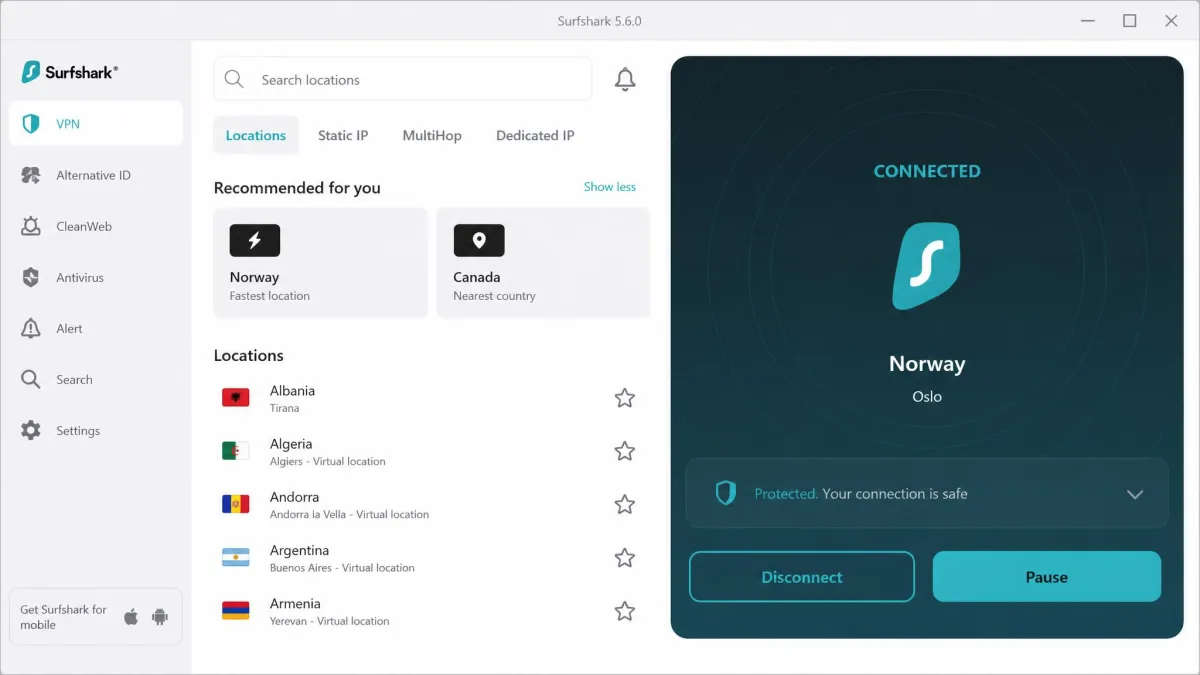Click the Search locations input field
This screenshot has height=675, width=1200.
pos(403,79)
